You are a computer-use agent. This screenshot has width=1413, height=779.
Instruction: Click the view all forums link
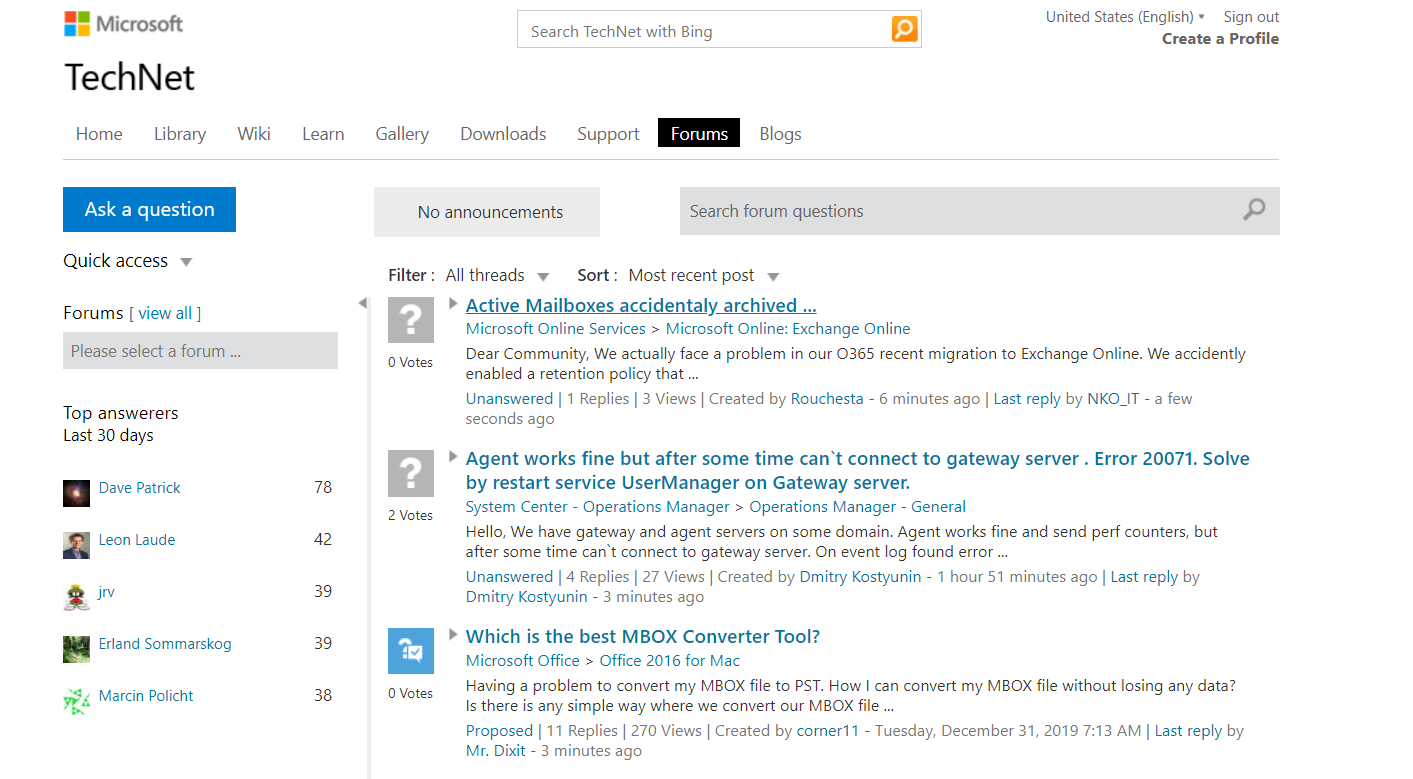tap(165, 313)
